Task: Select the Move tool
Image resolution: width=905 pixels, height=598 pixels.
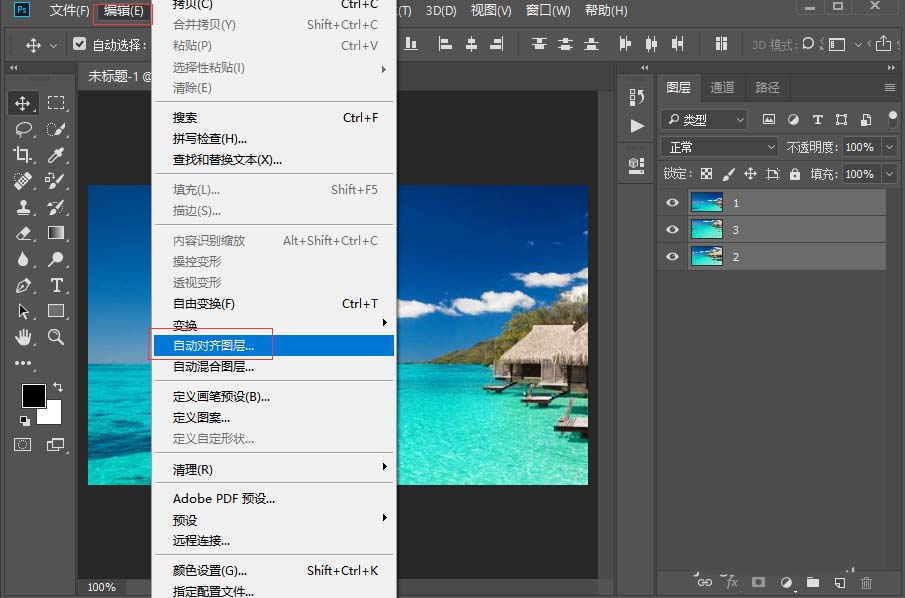Action: click(22, 102)
